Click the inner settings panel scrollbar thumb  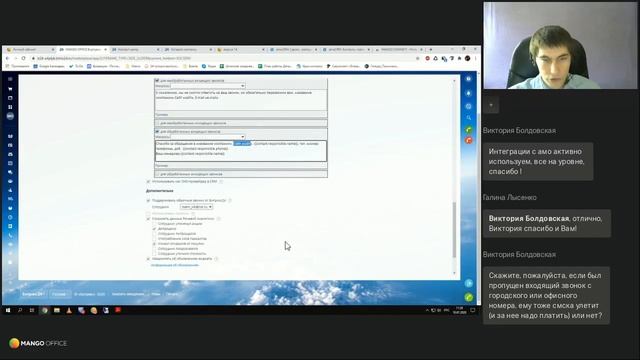click(x=454, y=229)
